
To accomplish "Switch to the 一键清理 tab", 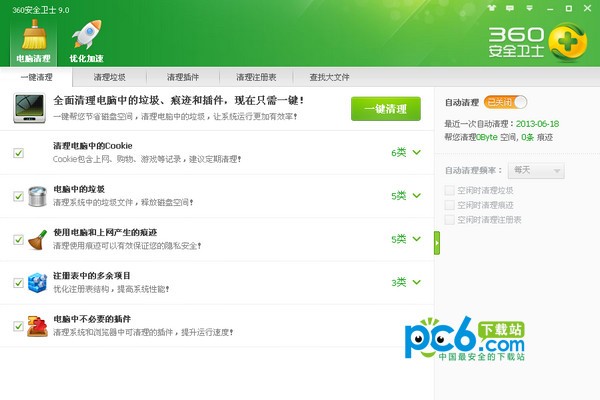I will click(x=36, y=77).
